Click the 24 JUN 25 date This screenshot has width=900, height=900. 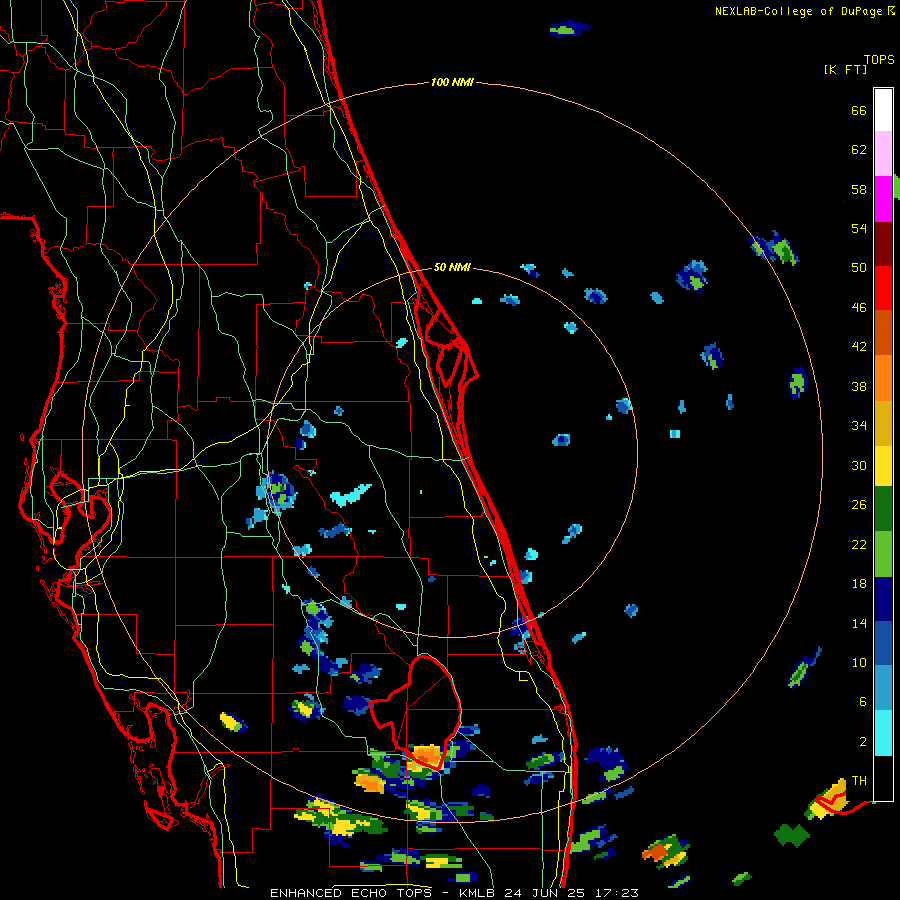546,893
